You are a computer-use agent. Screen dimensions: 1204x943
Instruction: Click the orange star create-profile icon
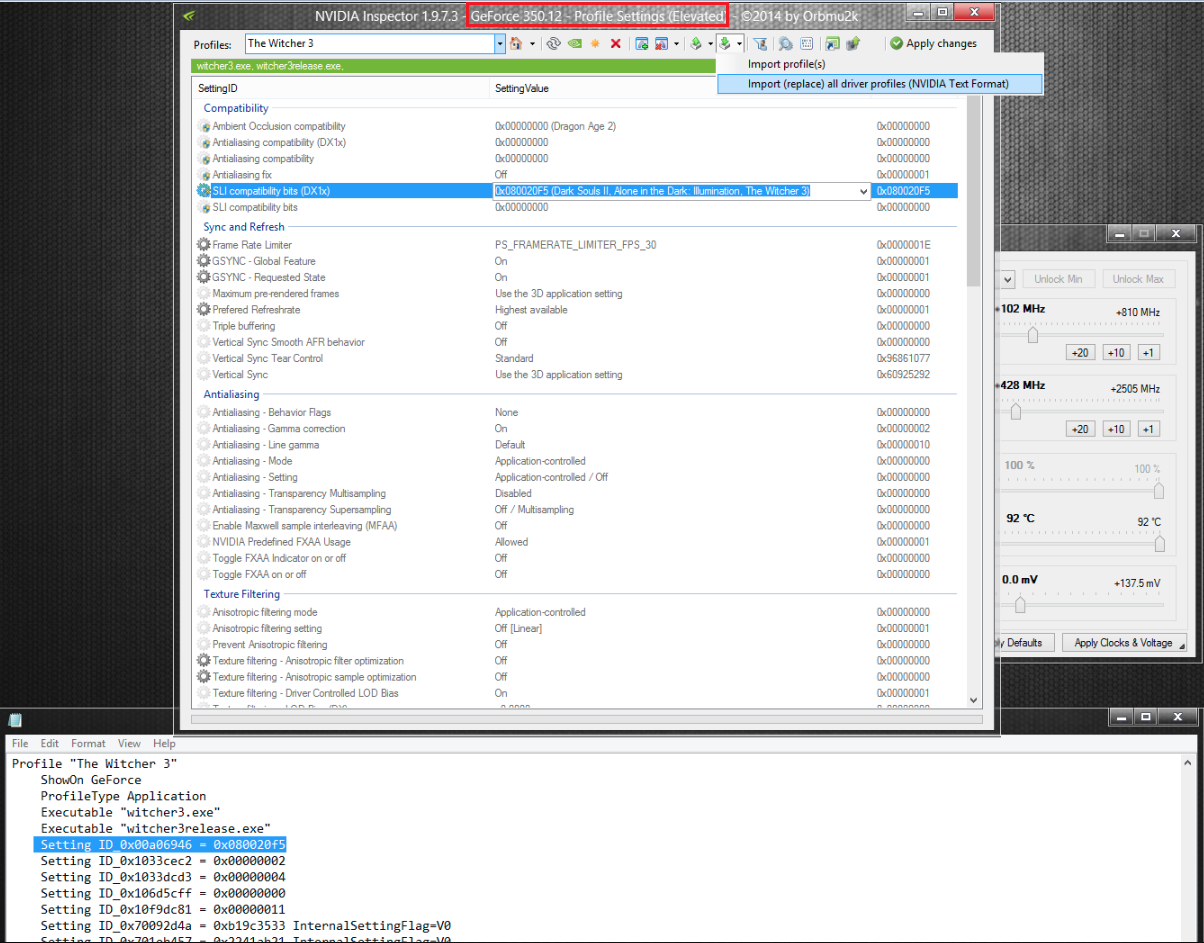[x=595, y=44]
